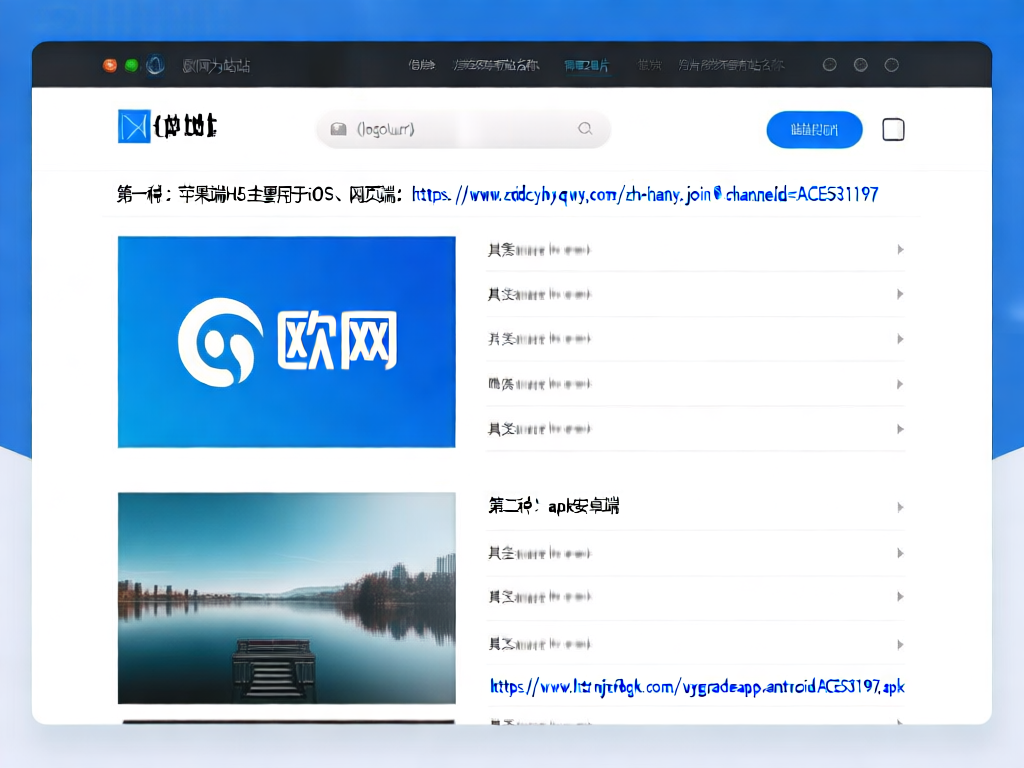Click the chevron arrow beside the apk section title
This screenshot has width=1024, height=768.
click(x=899, y=507)
